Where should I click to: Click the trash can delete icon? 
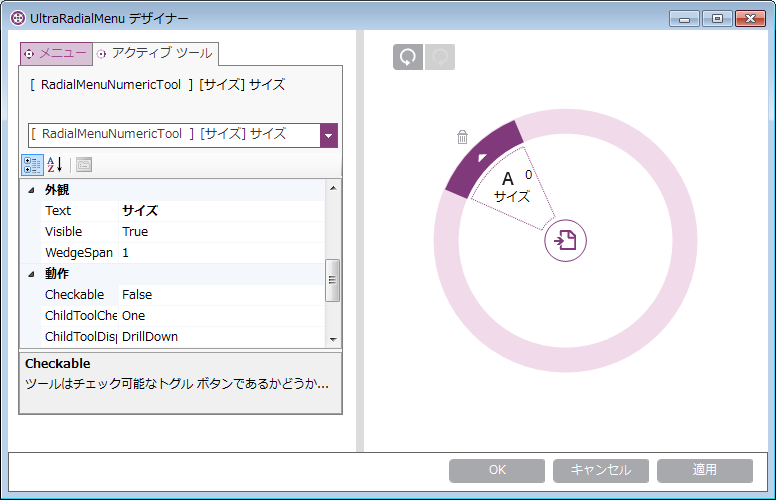coord(462,137)
